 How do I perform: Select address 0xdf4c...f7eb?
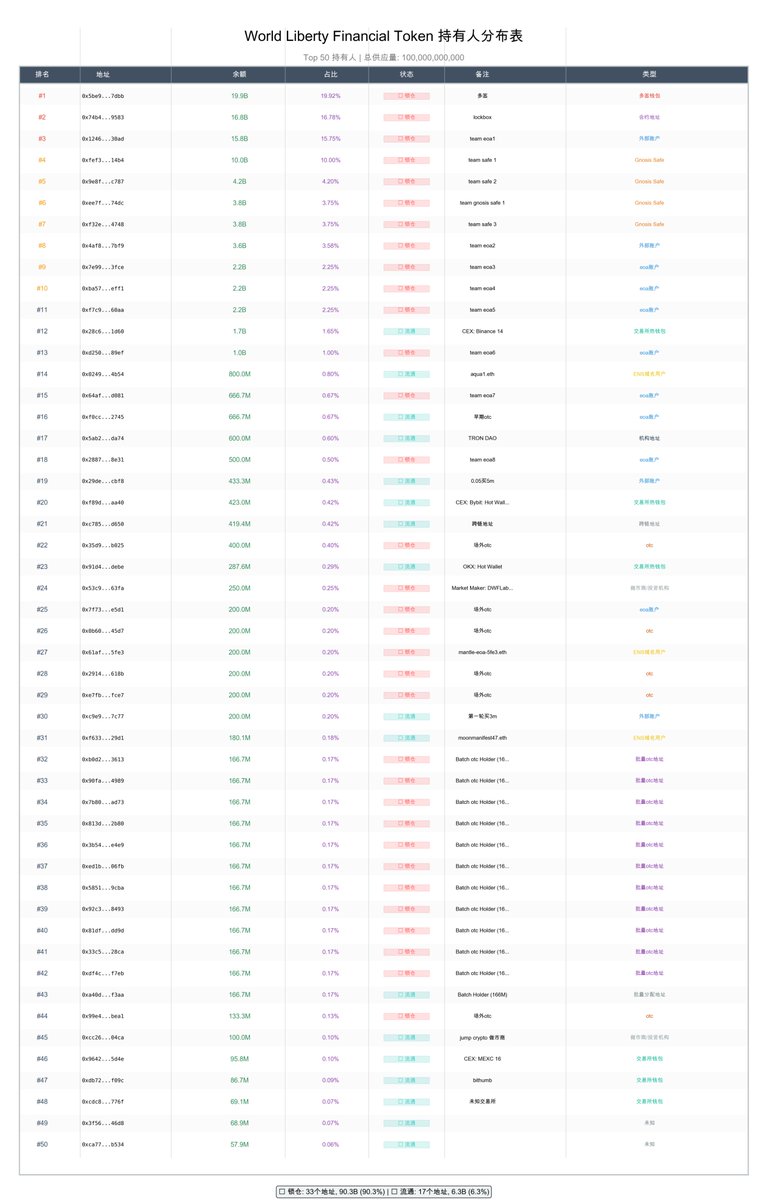click(x=103, y=973)
